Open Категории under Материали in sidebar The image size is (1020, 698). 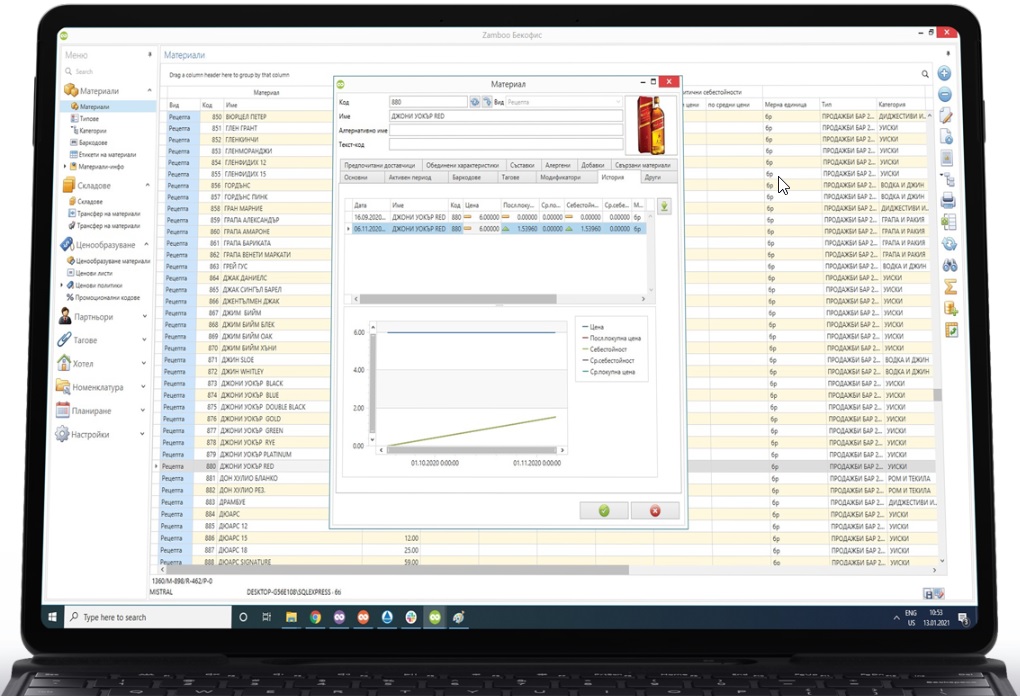pos(93,131)
